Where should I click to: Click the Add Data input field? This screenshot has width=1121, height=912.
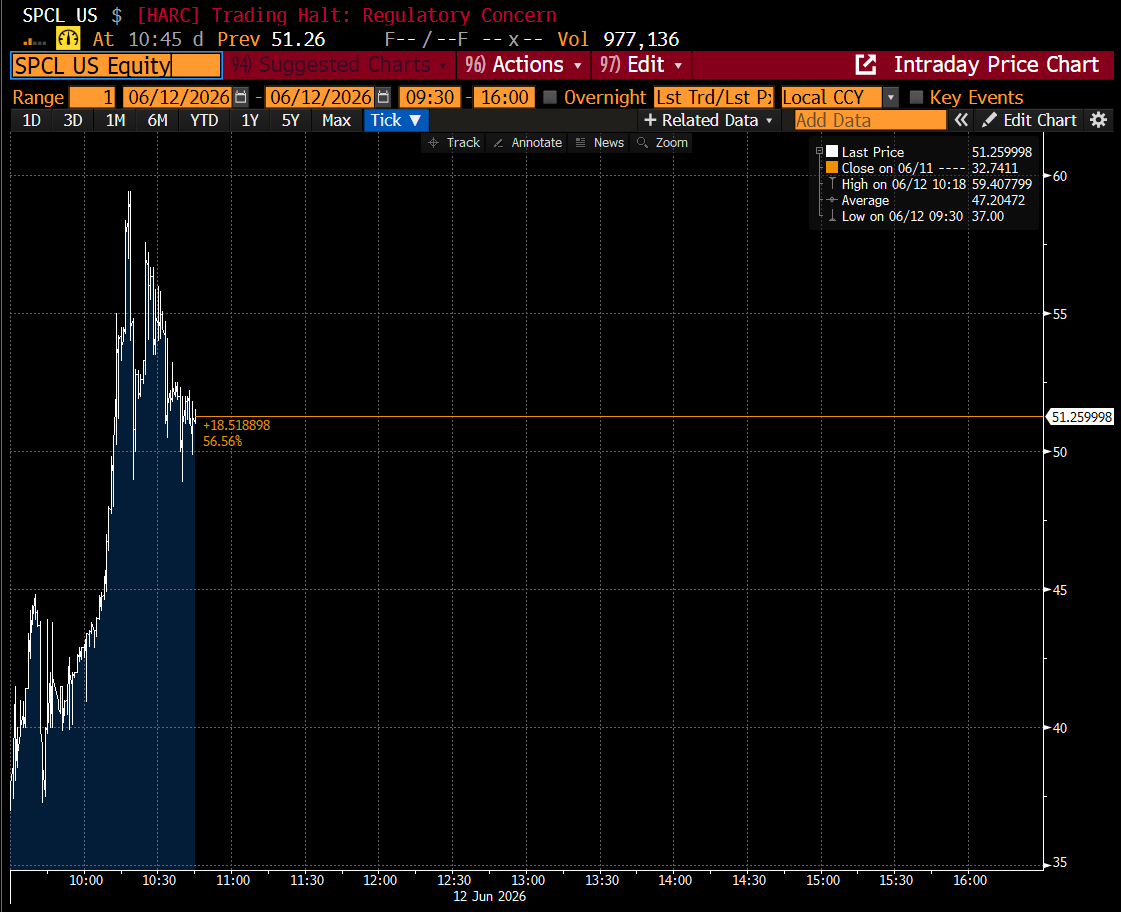coord(870,120)
